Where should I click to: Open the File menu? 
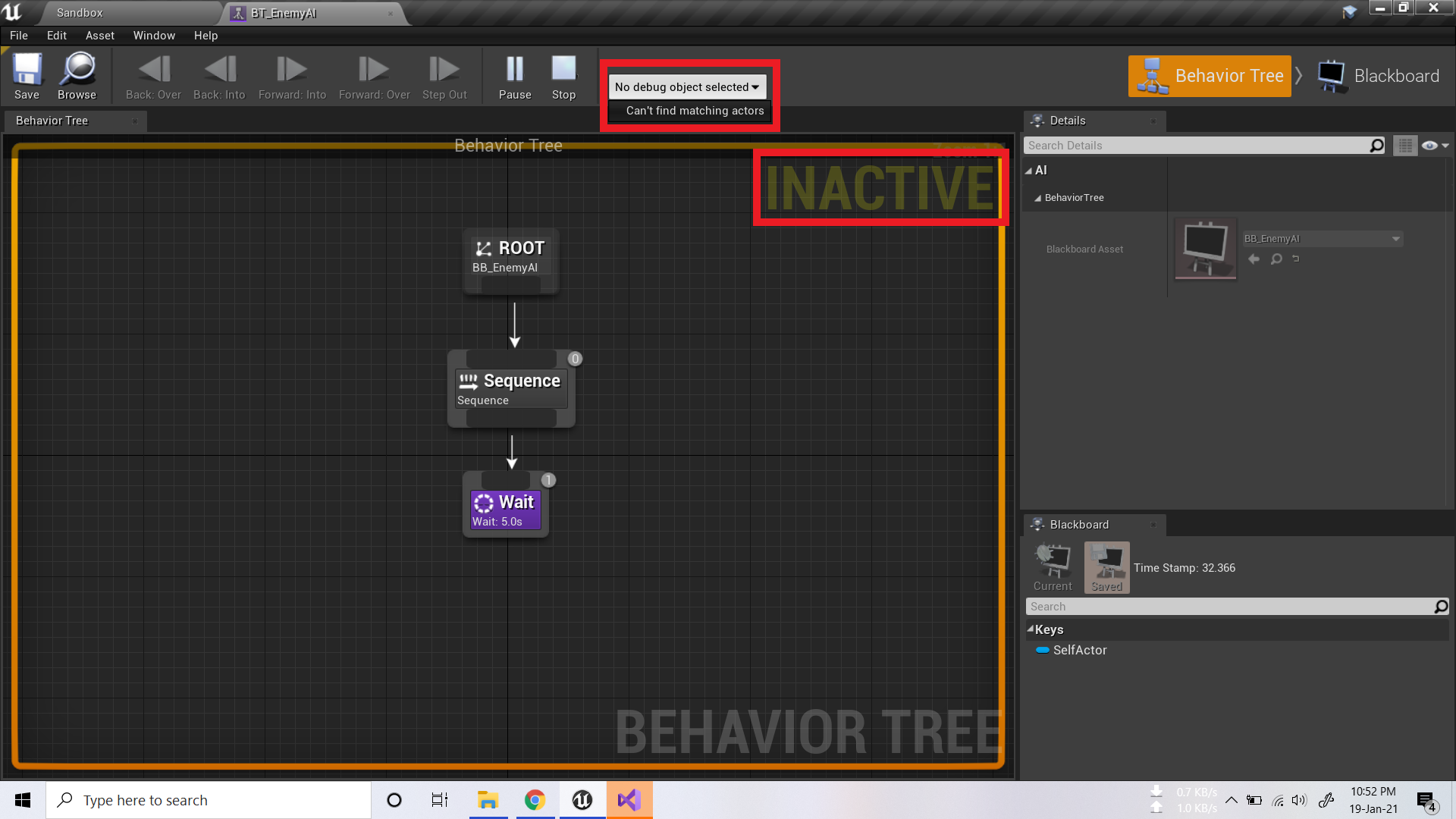click(x=19, y=36)
